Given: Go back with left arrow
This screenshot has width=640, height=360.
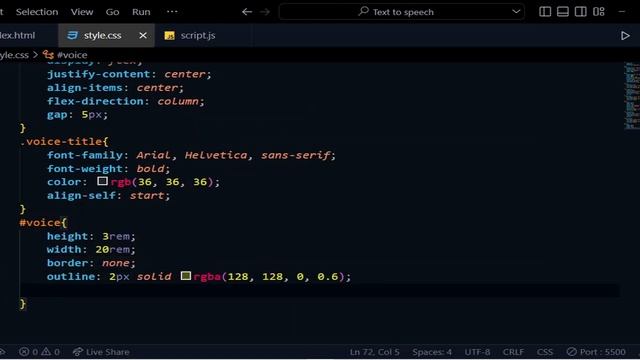Looking at the screenshot, I should pos(247,12).
